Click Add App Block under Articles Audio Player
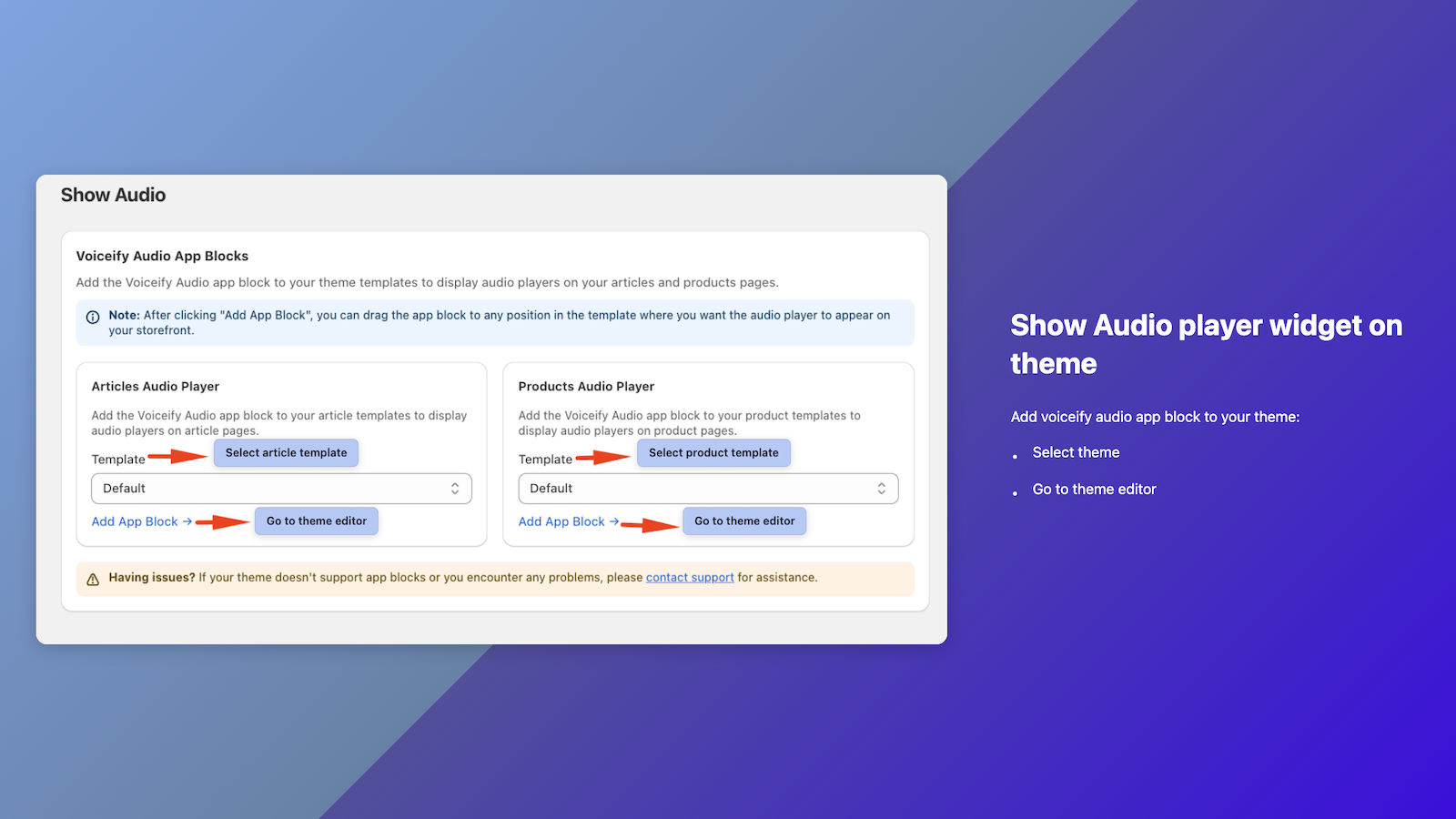This screenshot has height=819, width=1456. point(134,521)
